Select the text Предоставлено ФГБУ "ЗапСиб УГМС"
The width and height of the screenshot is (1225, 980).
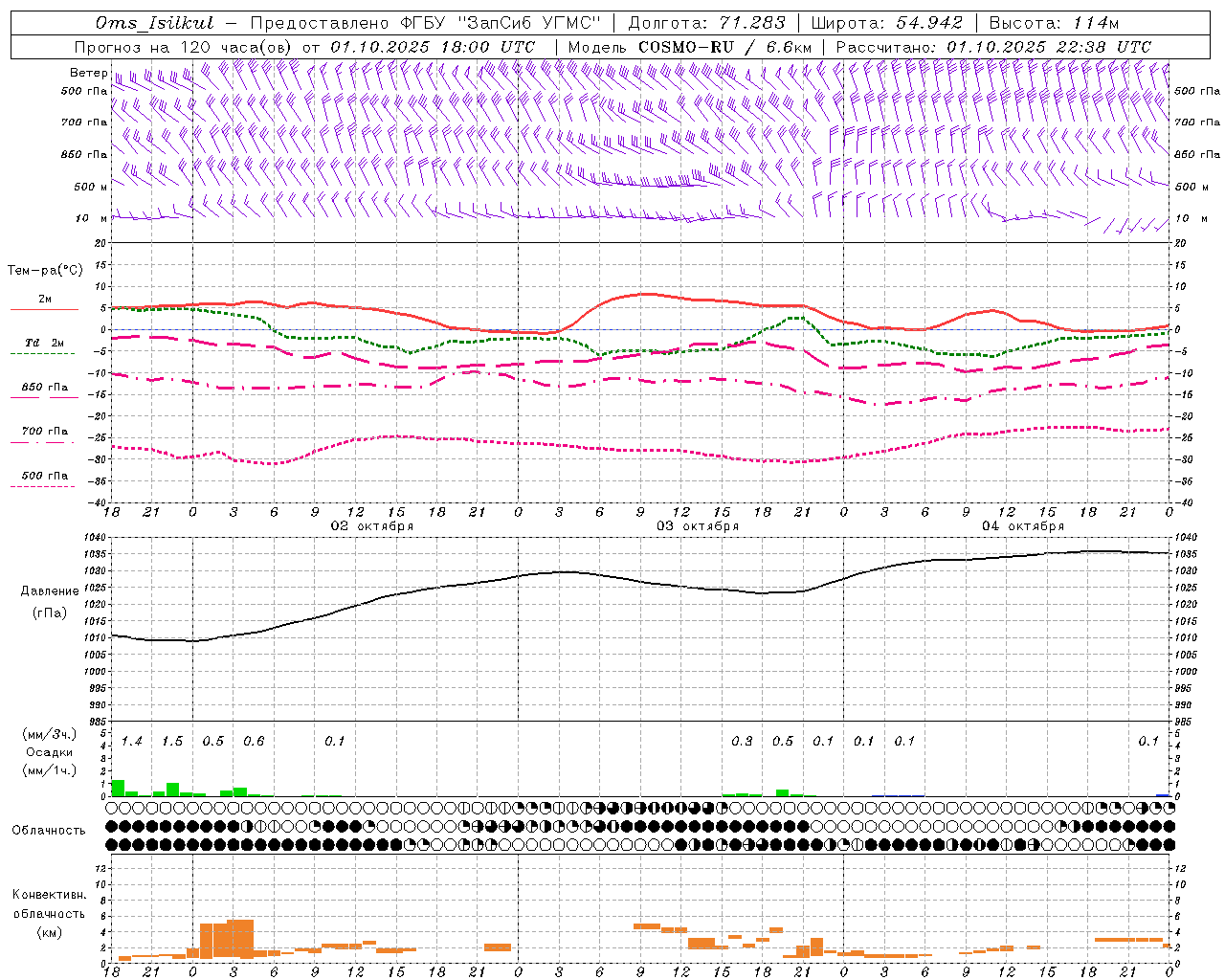425,23
